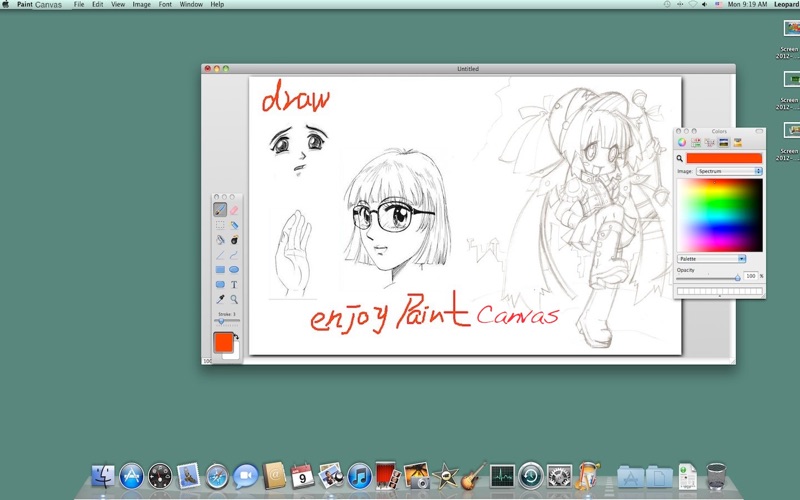Pick the bomb tool in tool palette
The width and height of the screenshot is (800, 500).
(234, 240)
